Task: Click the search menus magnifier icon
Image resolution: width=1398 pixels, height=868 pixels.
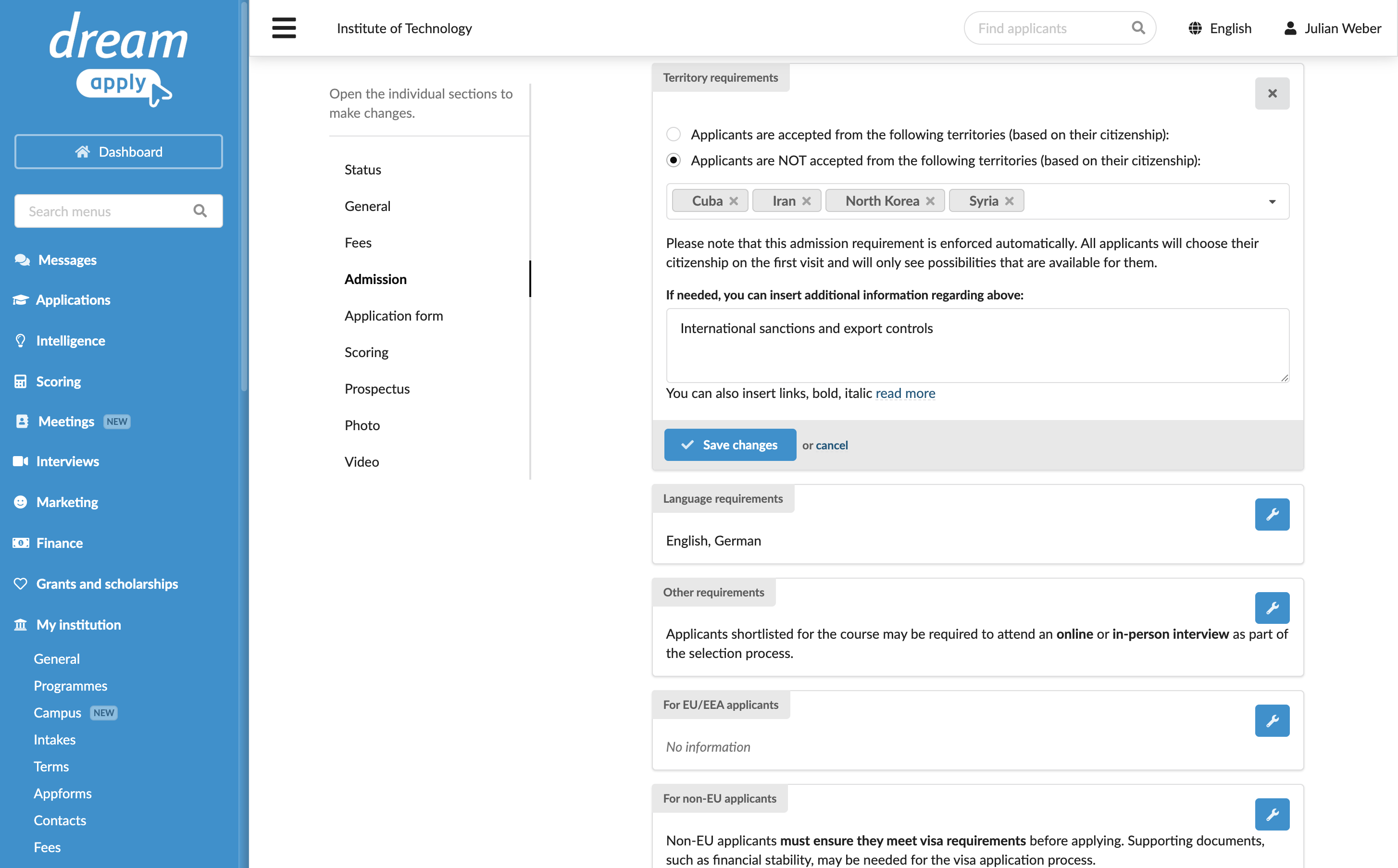Action: tap(200, 211)
